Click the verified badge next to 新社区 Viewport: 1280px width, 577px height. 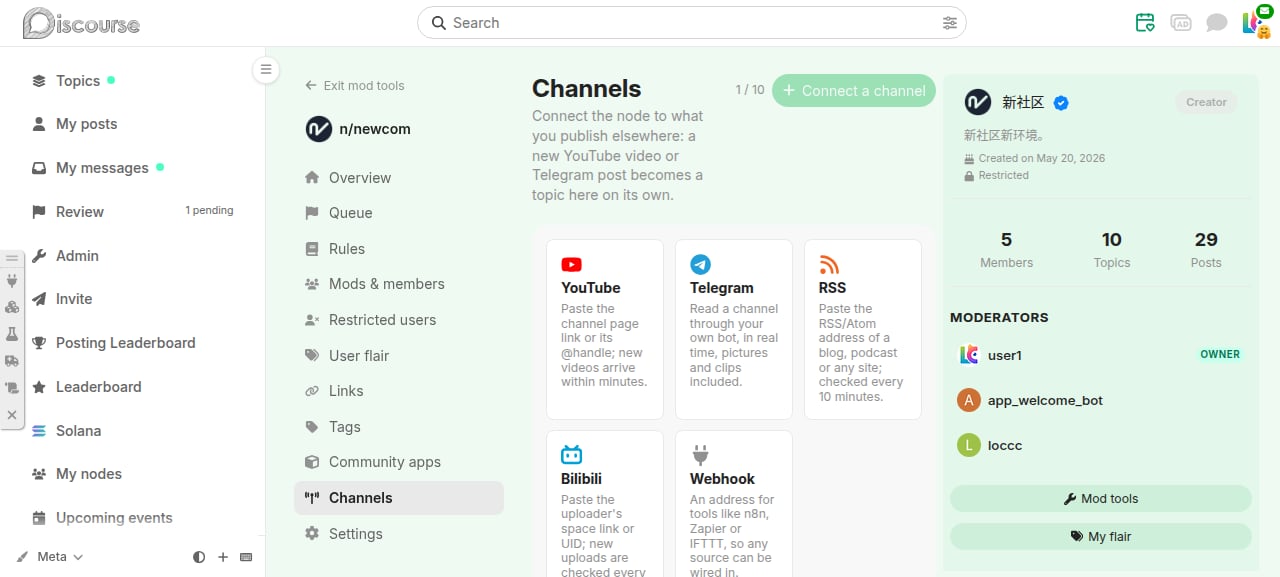(x=1061, y=103)
